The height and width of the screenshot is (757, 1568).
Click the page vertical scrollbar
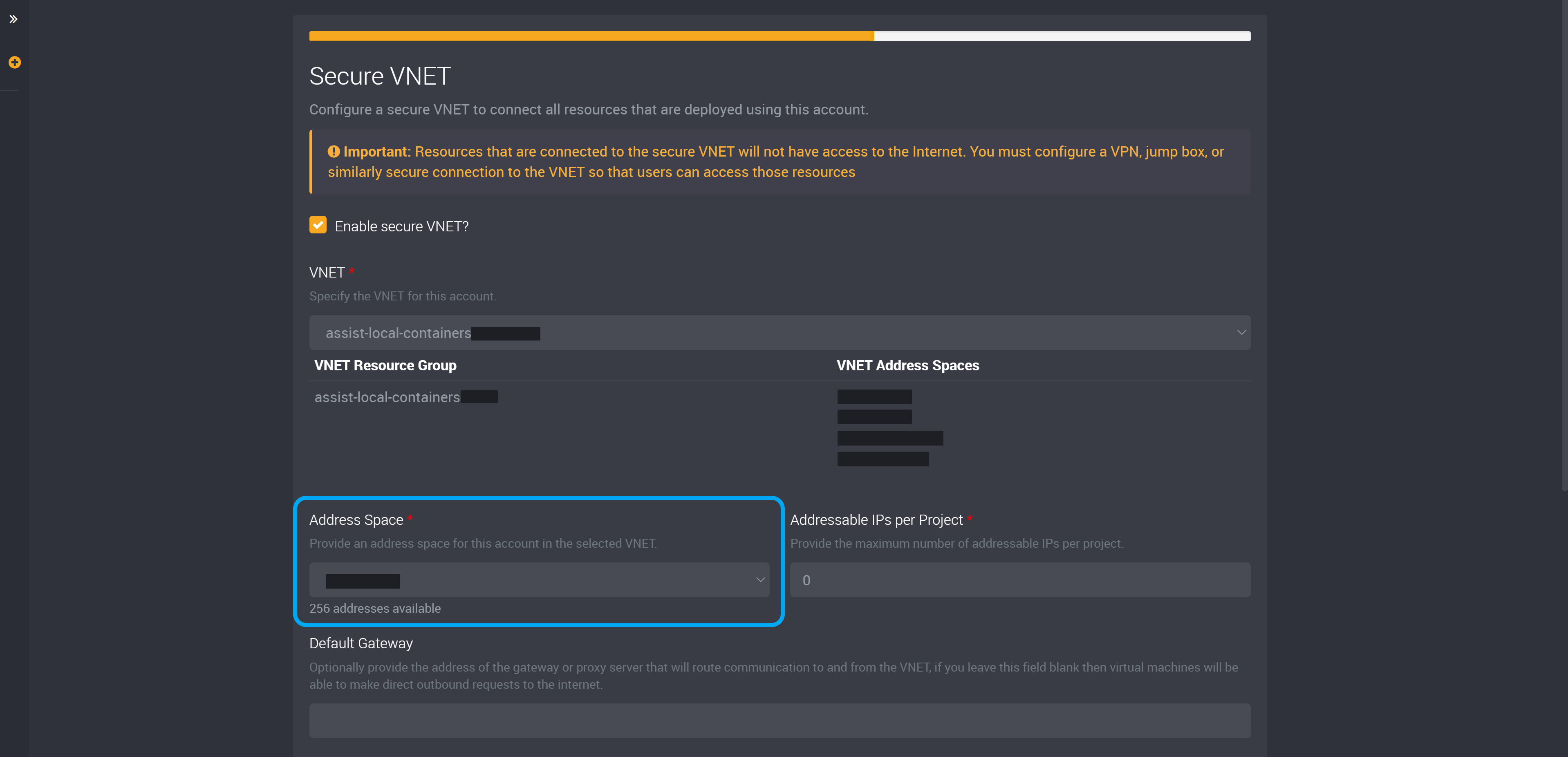pyautogui.click(x=1564, y=246)
